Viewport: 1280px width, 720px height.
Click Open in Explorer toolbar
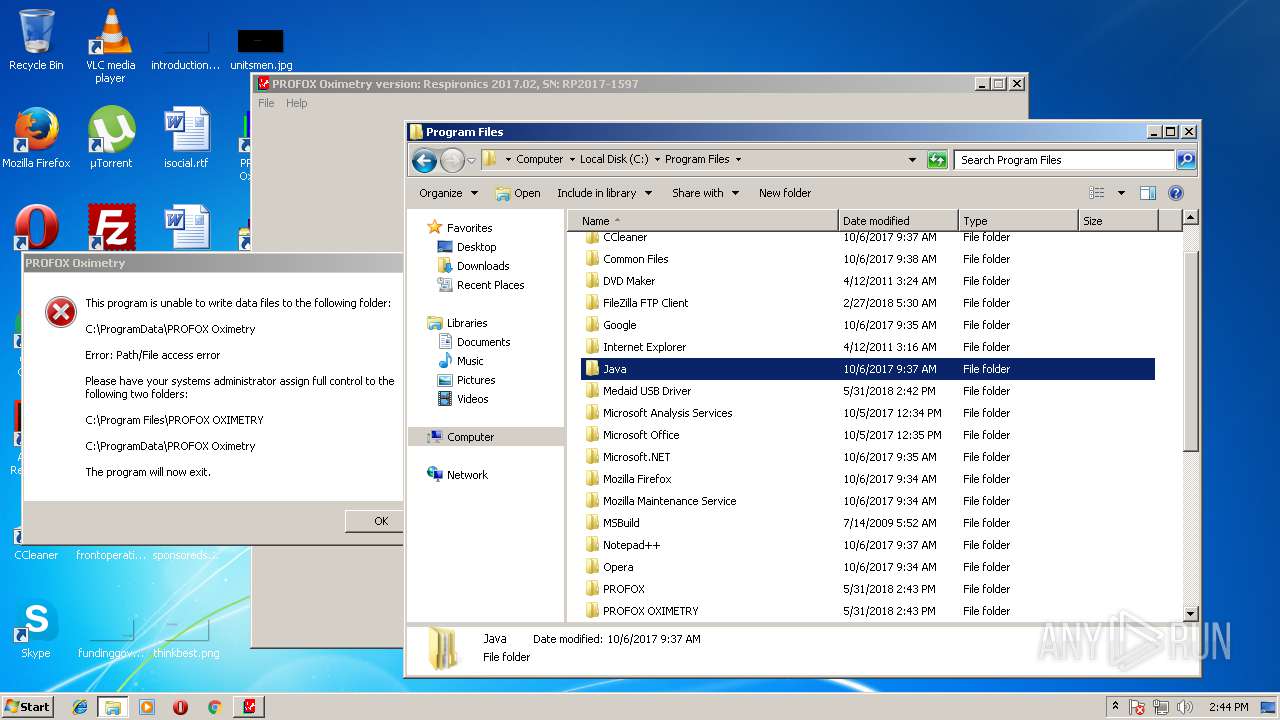pyautogui.click(x=518, y=193)
